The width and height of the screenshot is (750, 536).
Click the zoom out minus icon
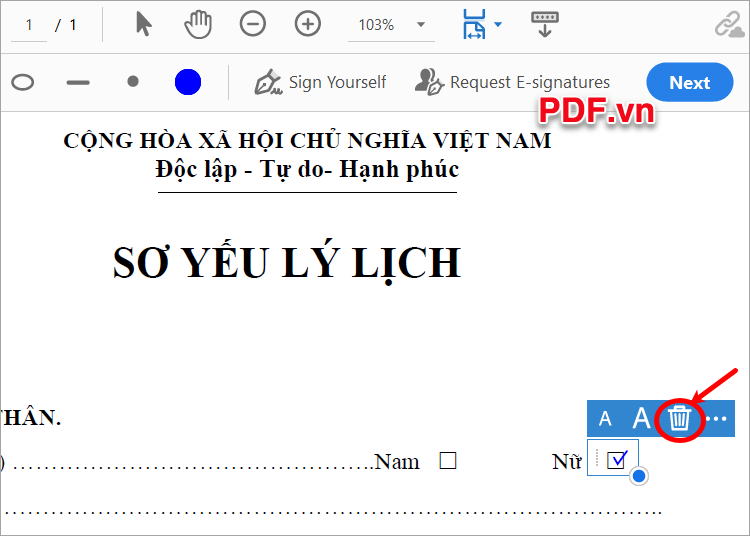point(253,25)
